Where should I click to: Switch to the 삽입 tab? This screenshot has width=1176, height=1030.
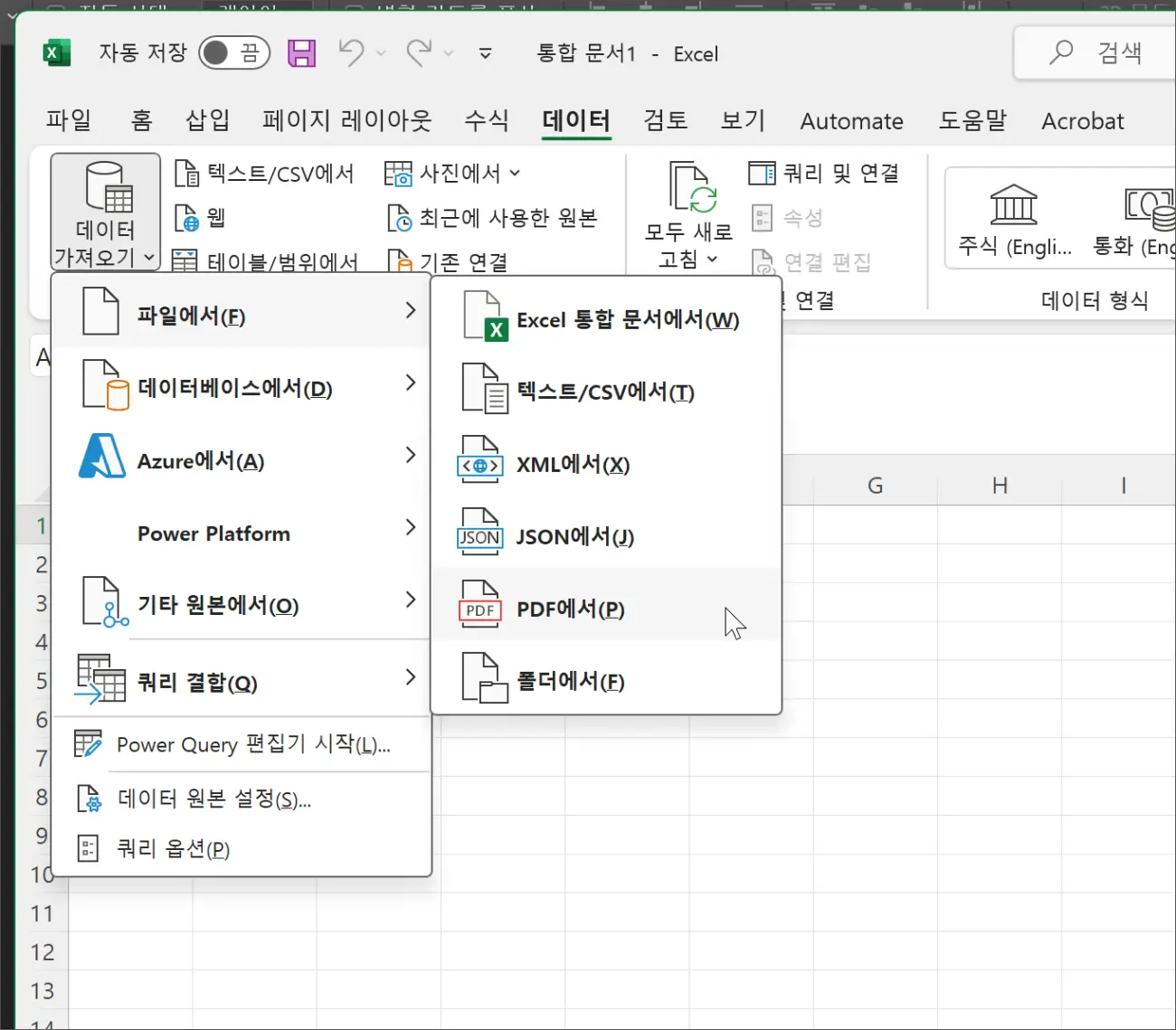tap(207, 120)
